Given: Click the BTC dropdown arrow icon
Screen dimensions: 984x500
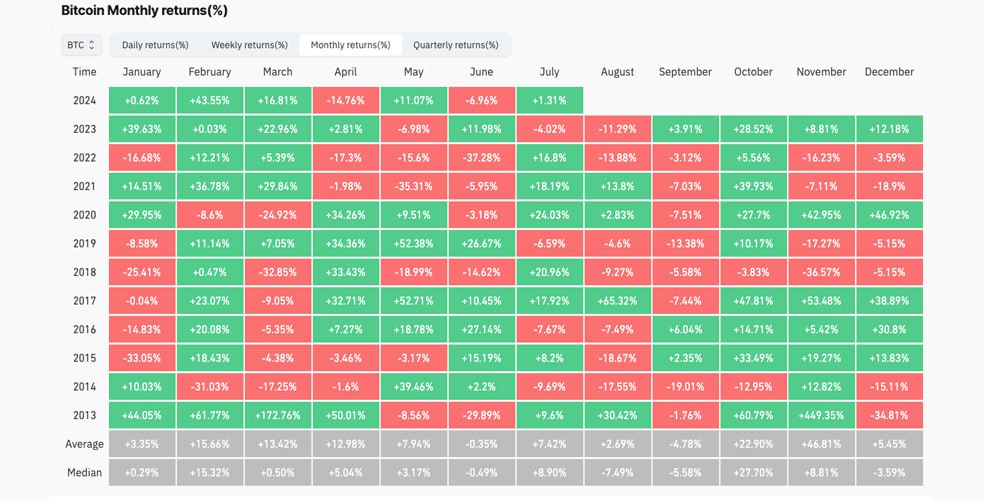Looking at the screenshot, I should [x=93, y=45].
